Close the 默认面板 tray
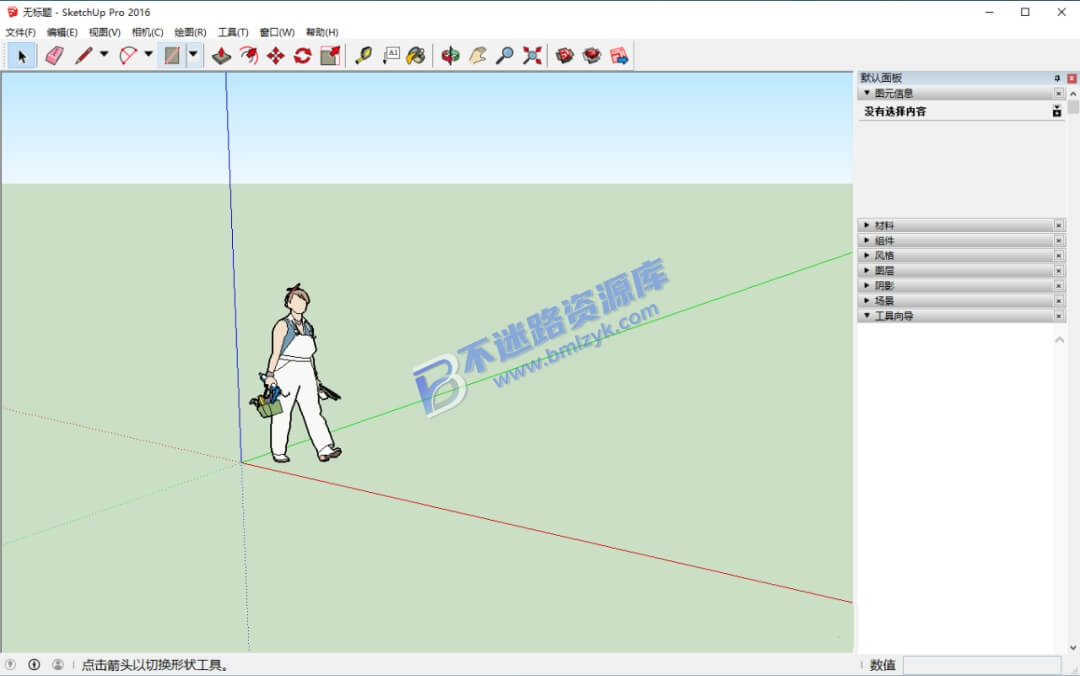Image resolution: width=1080 pixels, height=676 pixels. coord(1072,78)
